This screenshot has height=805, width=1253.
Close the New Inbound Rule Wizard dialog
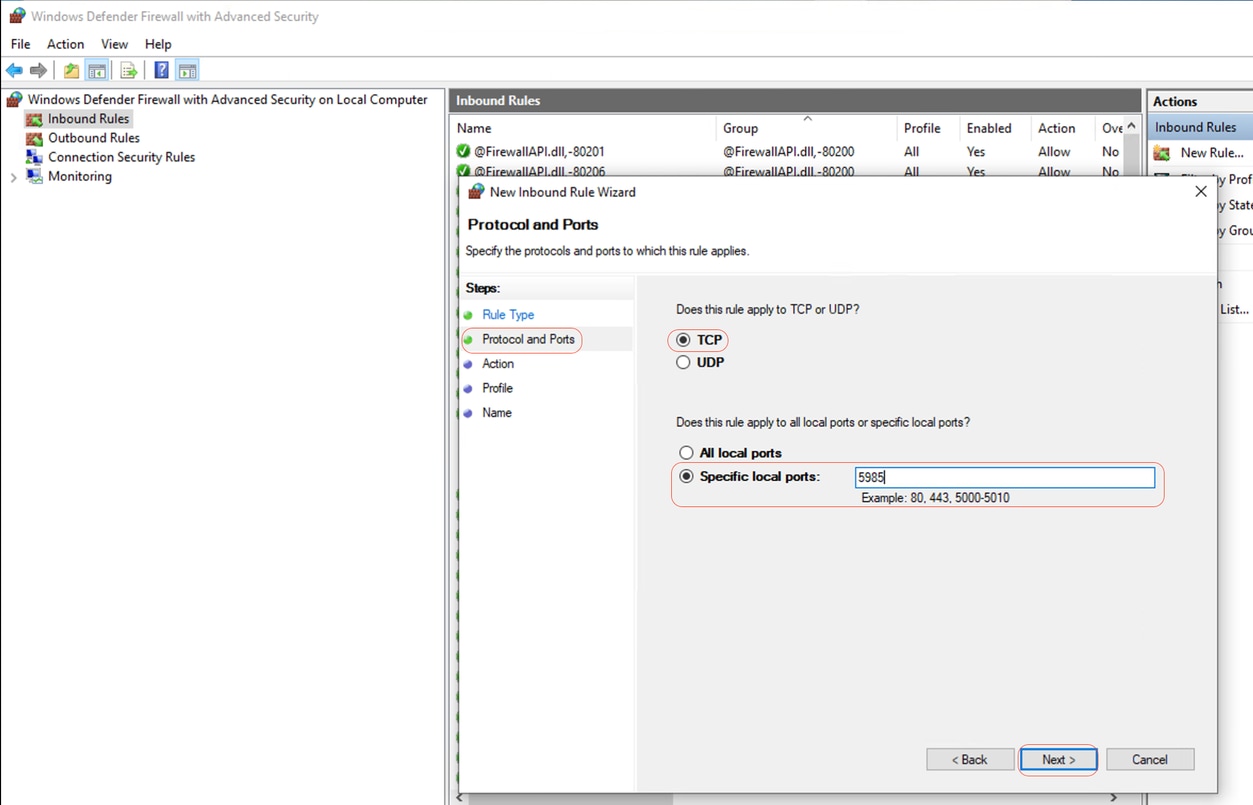1201,191
